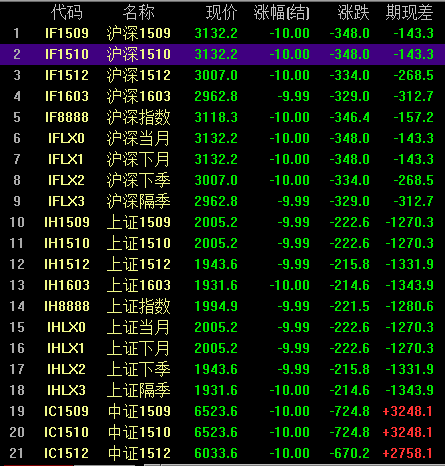This screenshot has width=445, height=466.
Task: Select the IH1509 上证1509 row
Action: pos(222,222)
